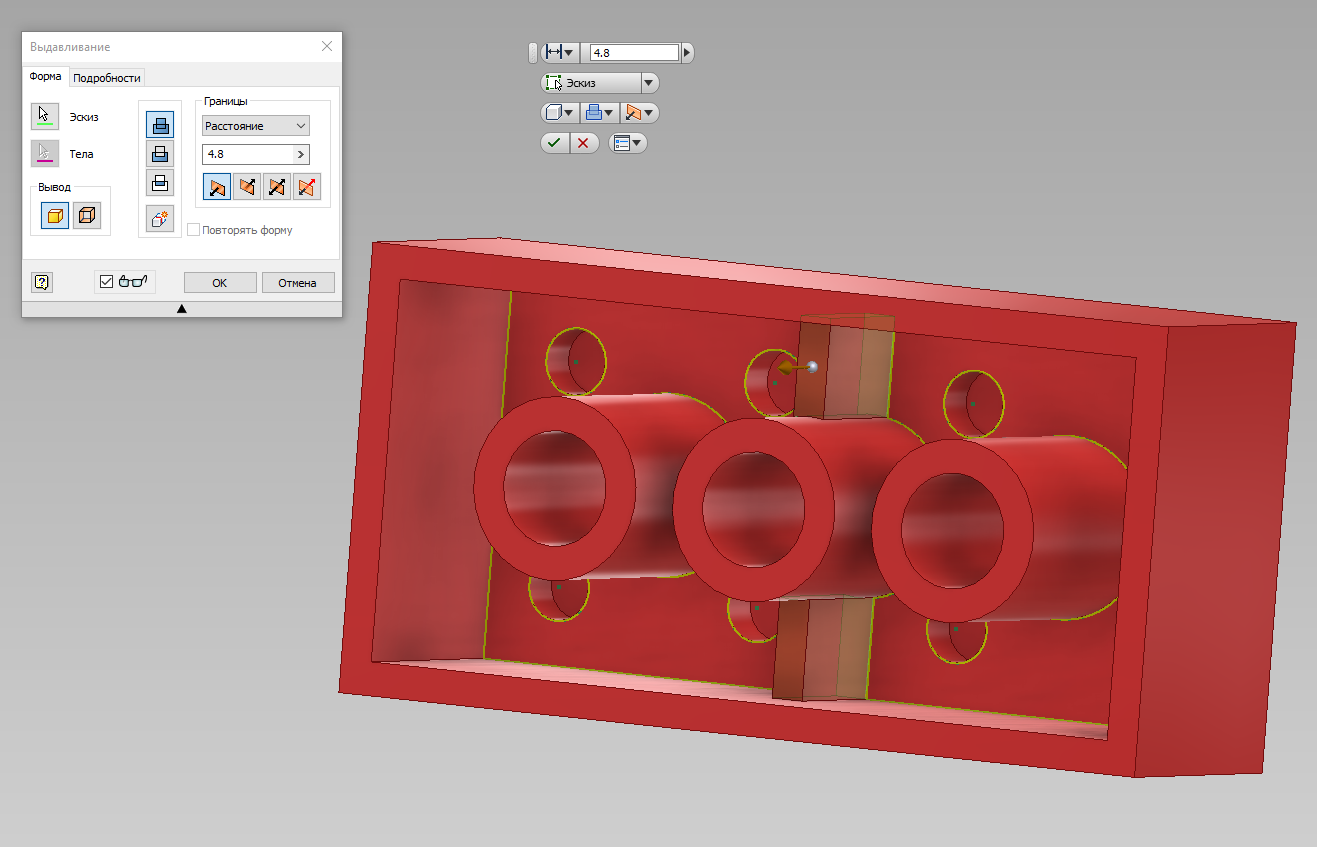Image resolution: width=1317 pixels, height=847 pixels.
Task: Select solid output mode in Вывод
Action: click(55, 215)
